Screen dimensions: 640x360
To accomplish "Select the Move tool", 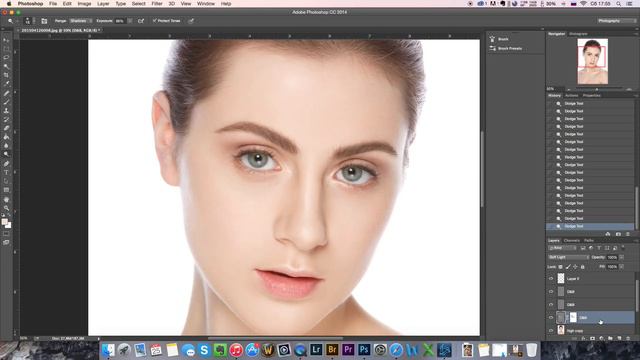I will pos(6,40).
